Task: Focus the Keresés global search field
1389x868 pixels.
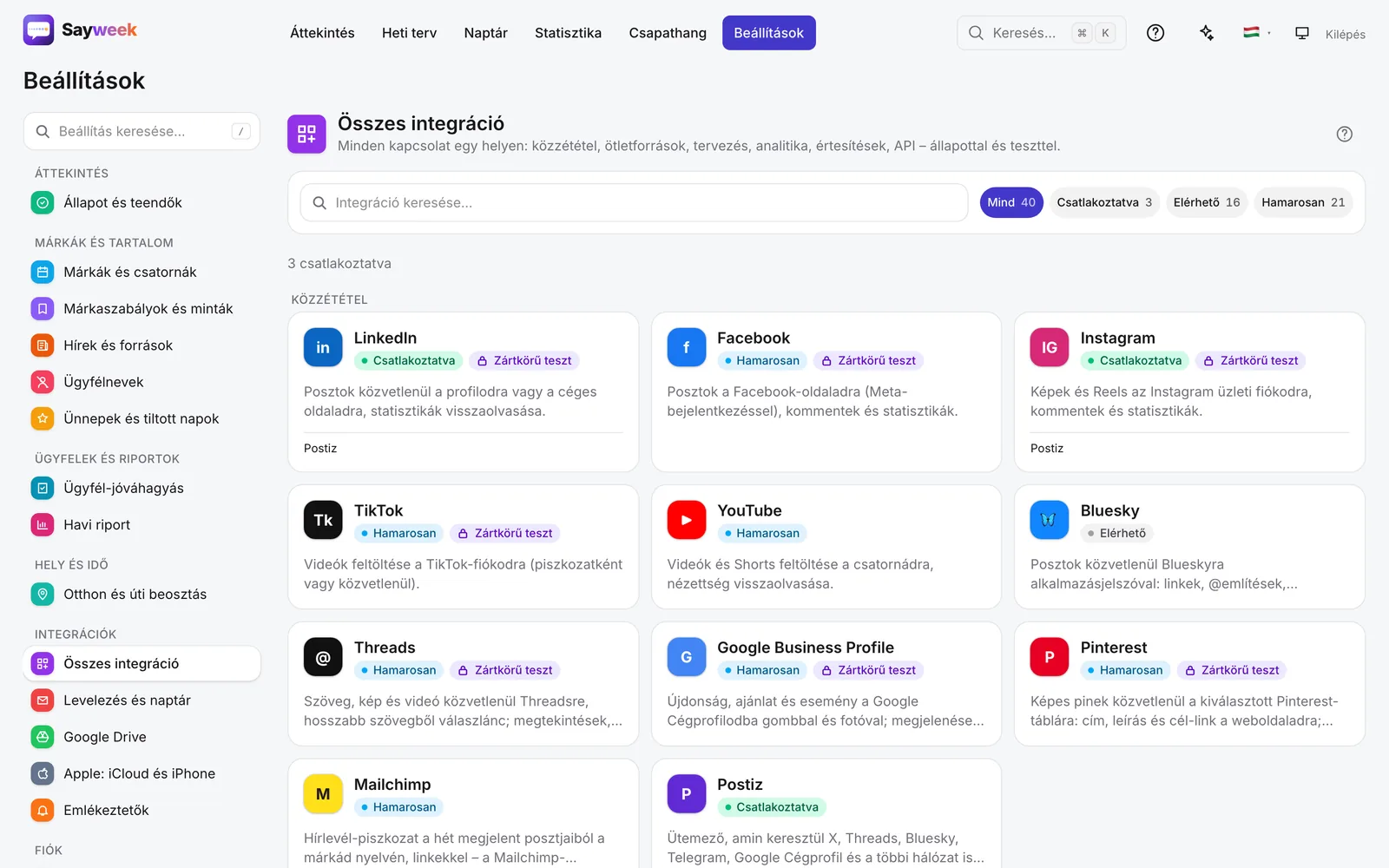Action: [x=1042, y=33]
